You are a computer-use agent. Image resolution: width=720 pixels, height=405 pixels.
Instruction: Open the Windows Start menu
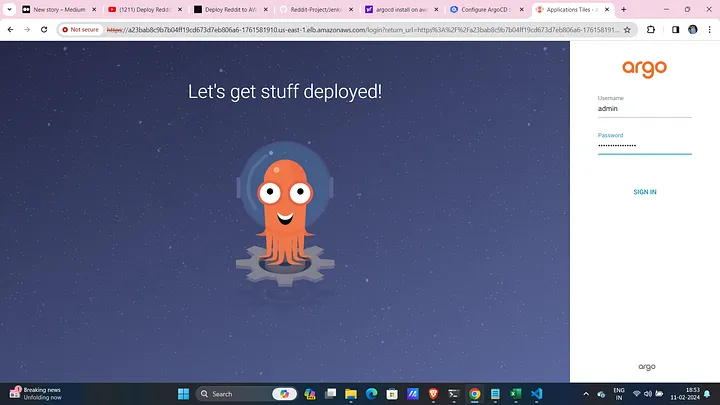(183, 394)
